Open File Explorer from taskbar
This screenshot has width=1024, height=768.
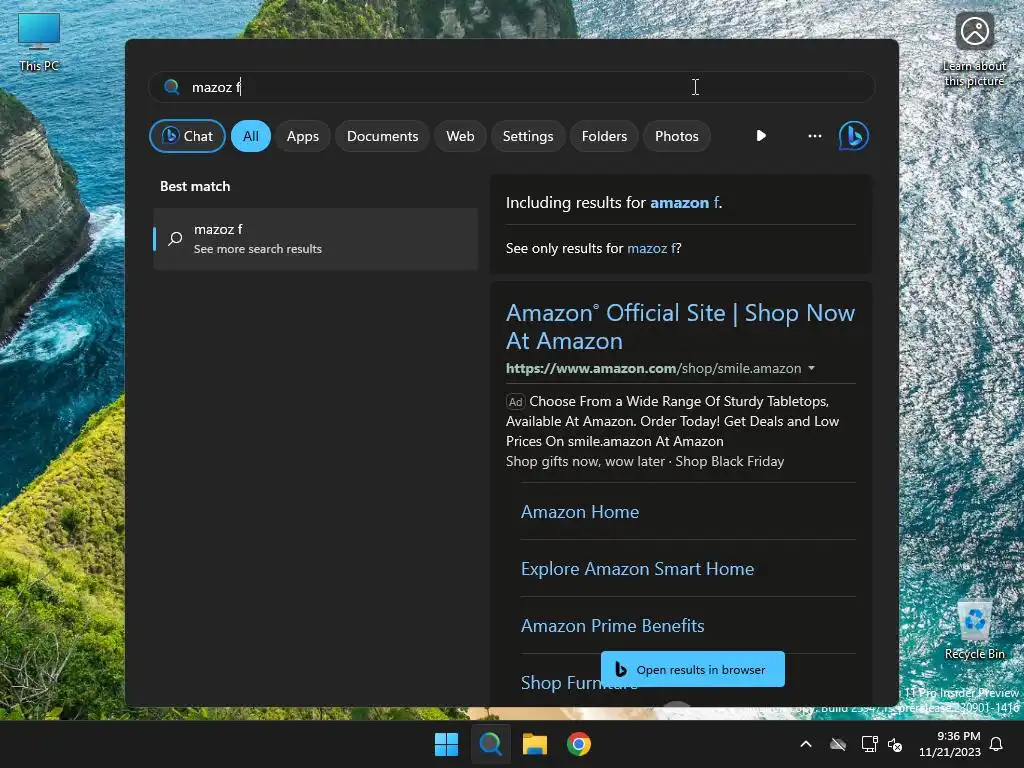click(x=535, y=744)
